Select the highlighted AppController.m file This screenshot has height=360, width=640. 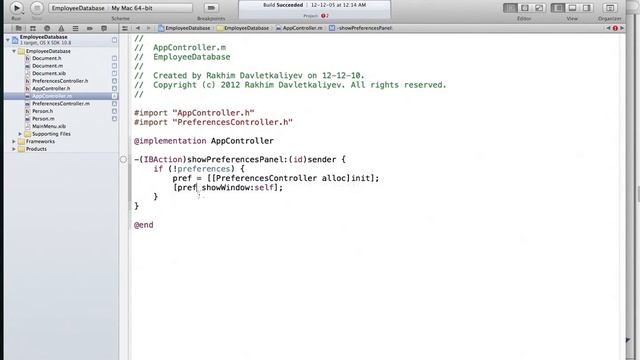pos(52,96)
